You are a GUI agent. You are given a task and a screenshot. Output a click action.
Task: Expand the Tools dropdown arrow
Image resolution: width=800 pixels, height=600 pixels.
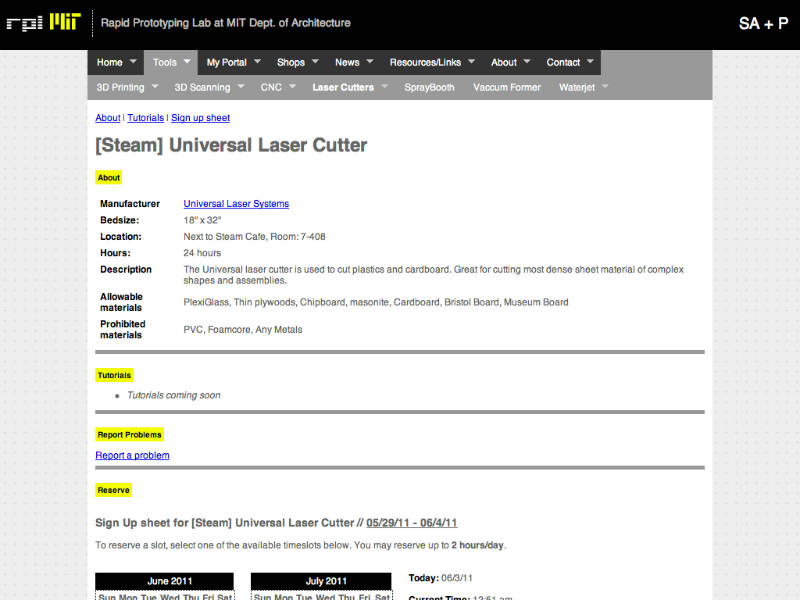click(x=187, y=62)
